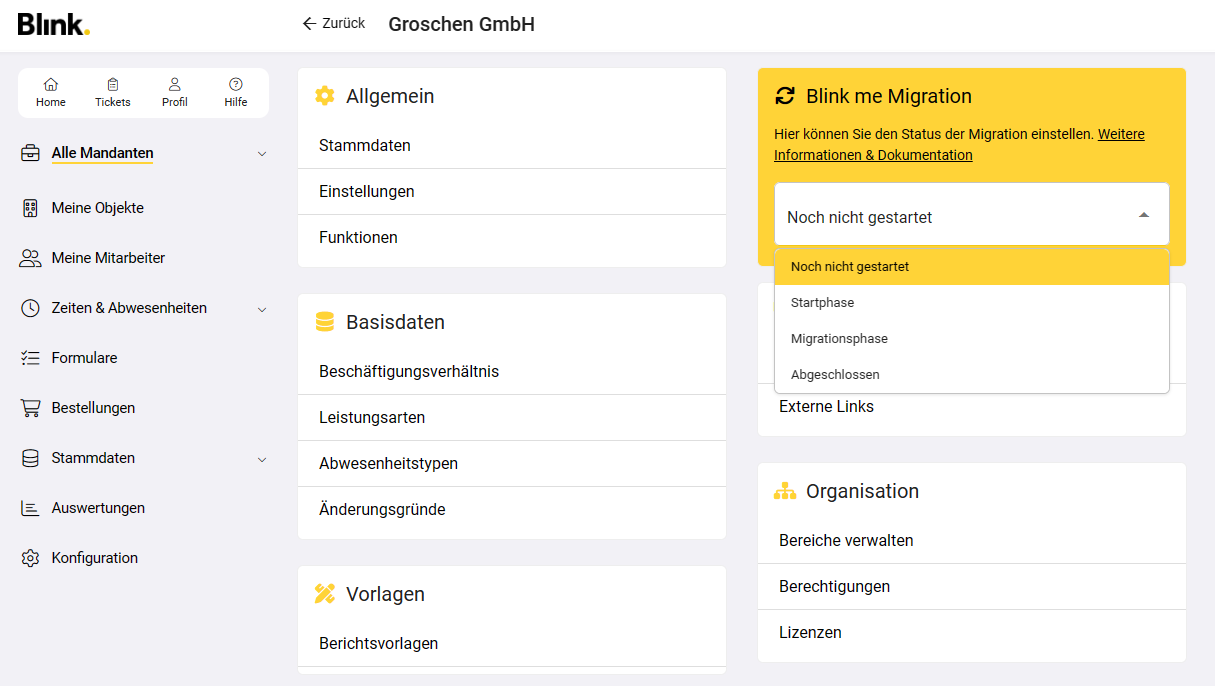Open Berechtigungen under Organisation

coord(834,587)
